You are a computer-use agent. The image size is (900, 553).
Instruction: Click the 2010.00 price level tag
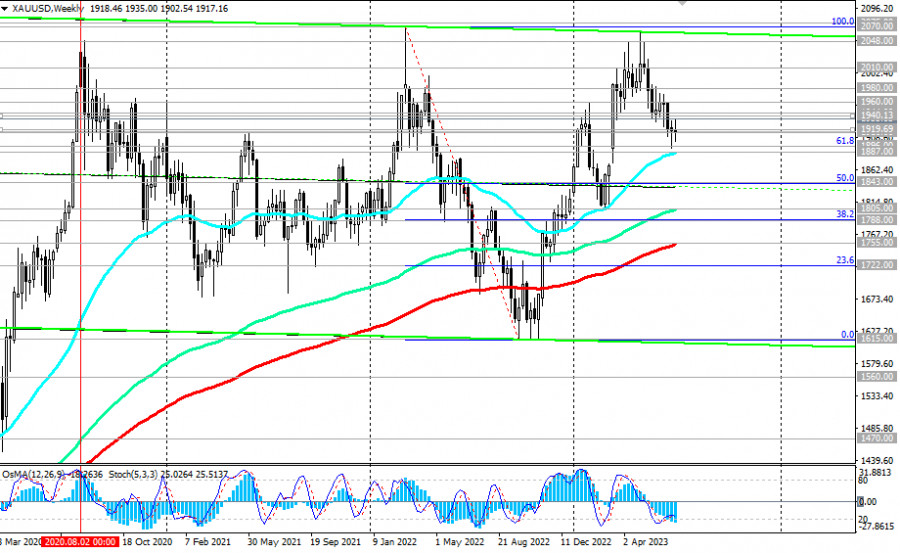[876, 67]
